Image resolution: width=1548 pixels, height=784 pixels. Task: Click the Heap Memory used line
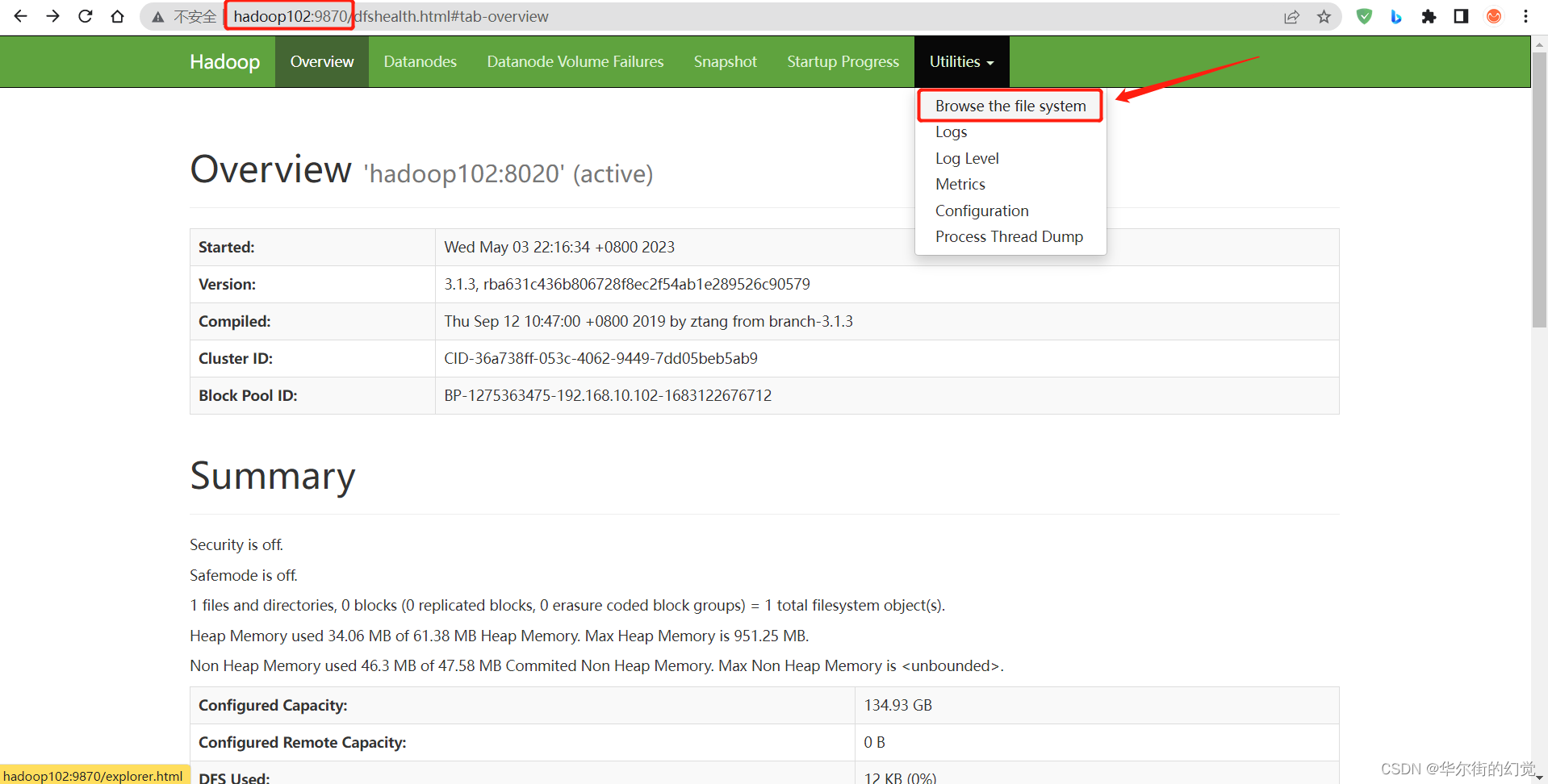[x=500, y=636]
